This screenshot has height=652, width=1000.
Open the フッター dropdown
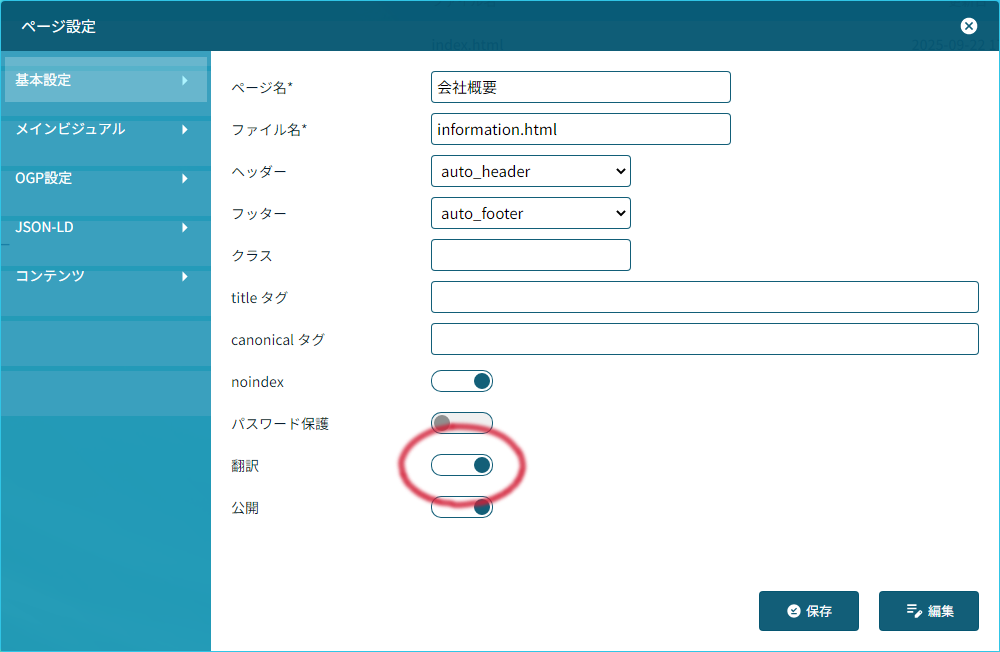pyautogui.click(x=531, y=213)
